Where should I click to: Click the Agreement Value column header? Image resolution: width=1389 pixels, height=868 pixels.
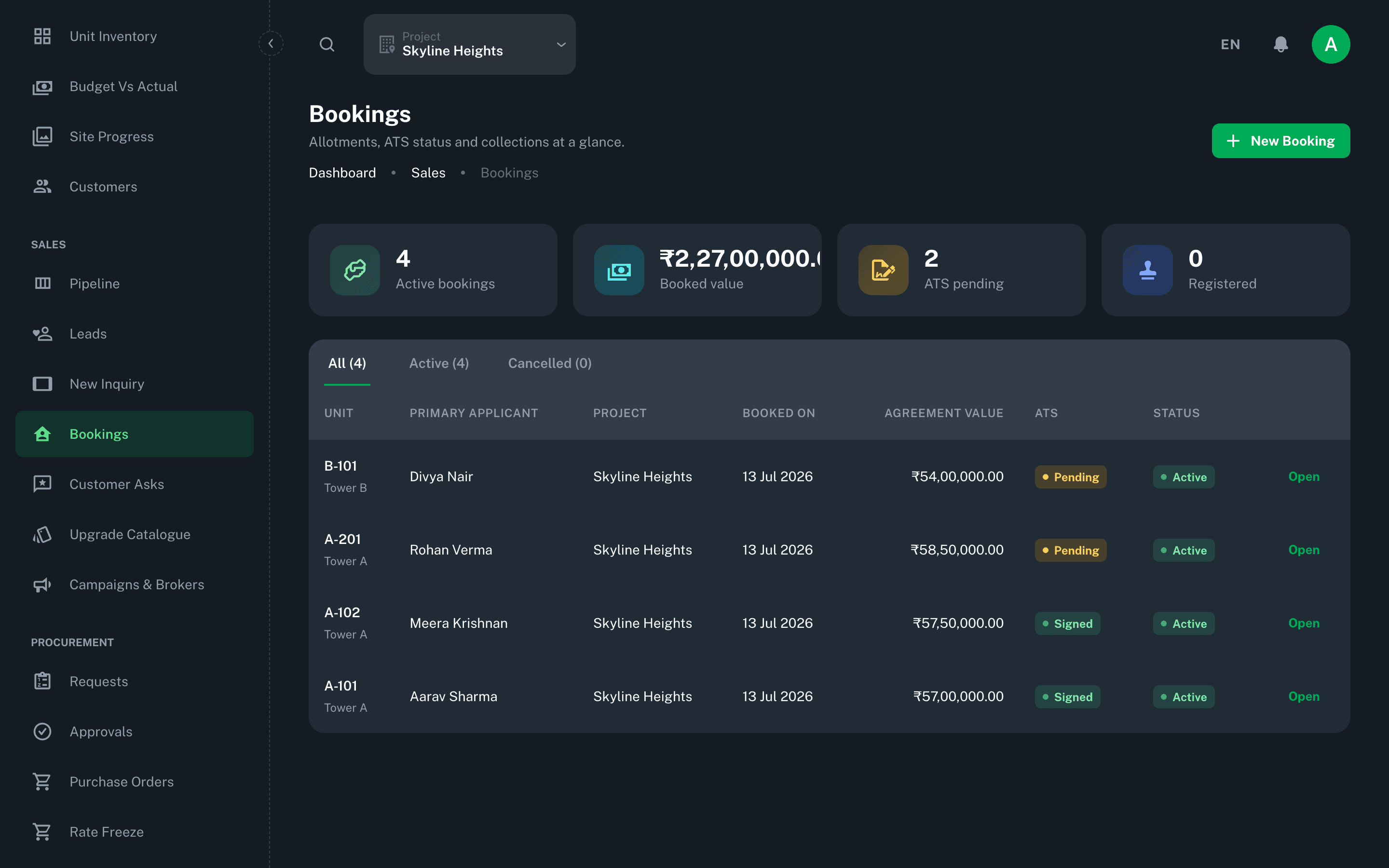tap(943, 413)
